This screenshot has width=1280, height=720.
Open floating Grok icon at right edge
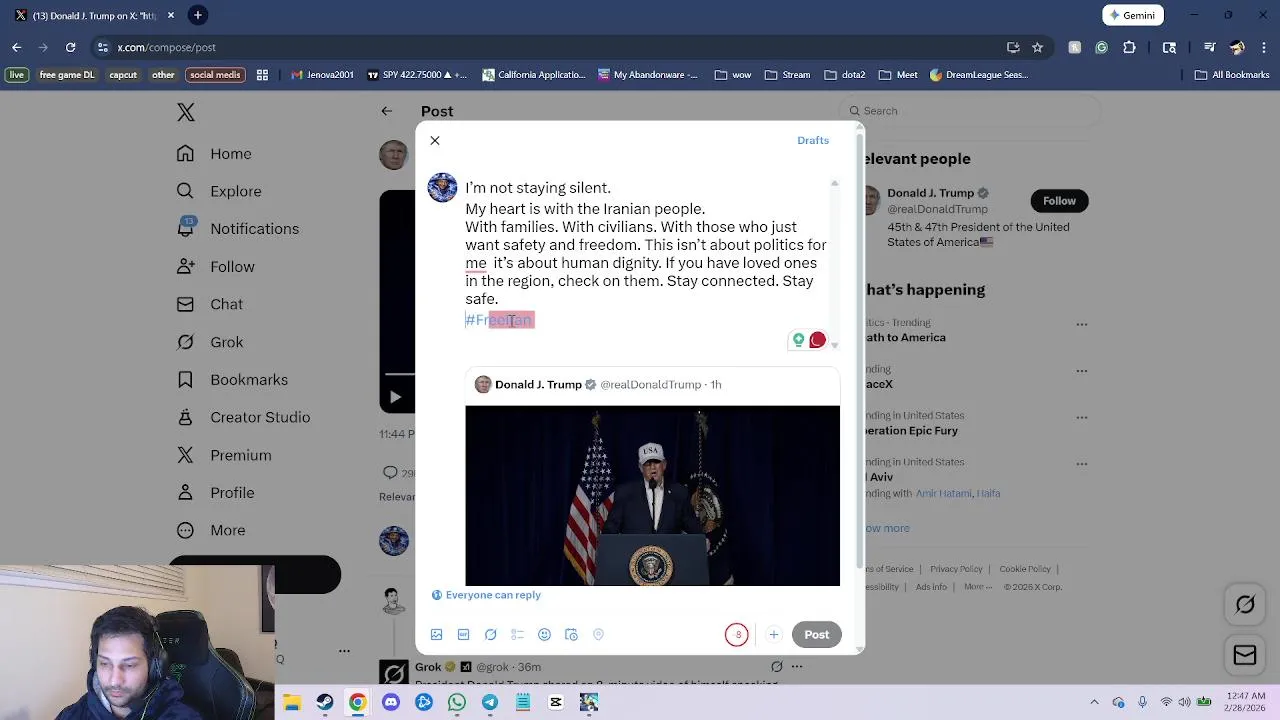[1245, 604]
